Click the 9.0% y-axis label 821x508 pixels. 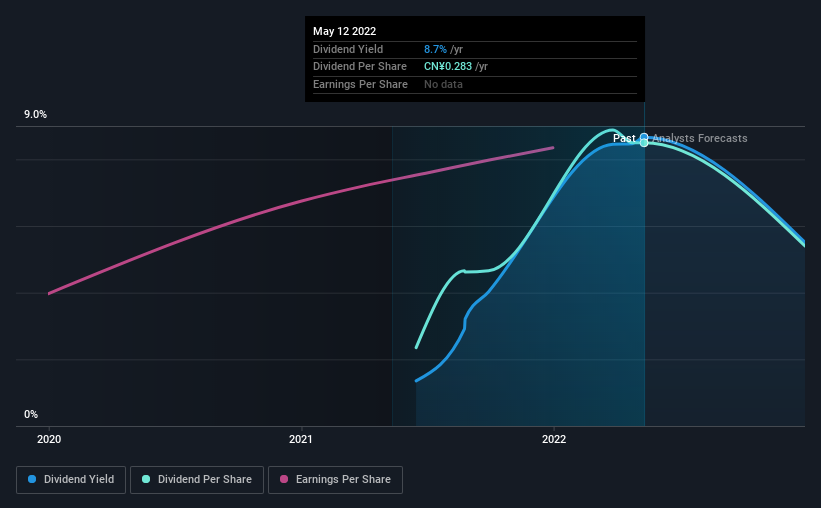point(35,115)
